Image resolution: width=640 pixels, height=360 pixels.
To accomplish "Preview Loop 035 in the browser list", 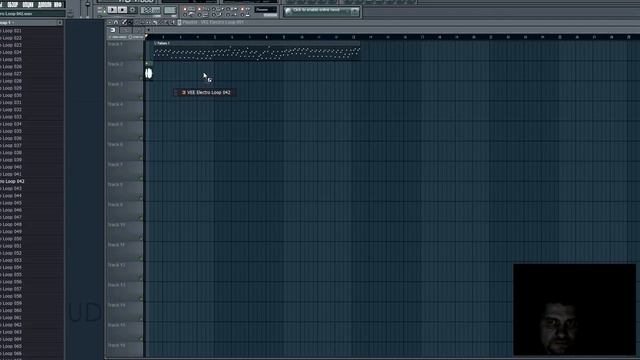I will [11, 131].
